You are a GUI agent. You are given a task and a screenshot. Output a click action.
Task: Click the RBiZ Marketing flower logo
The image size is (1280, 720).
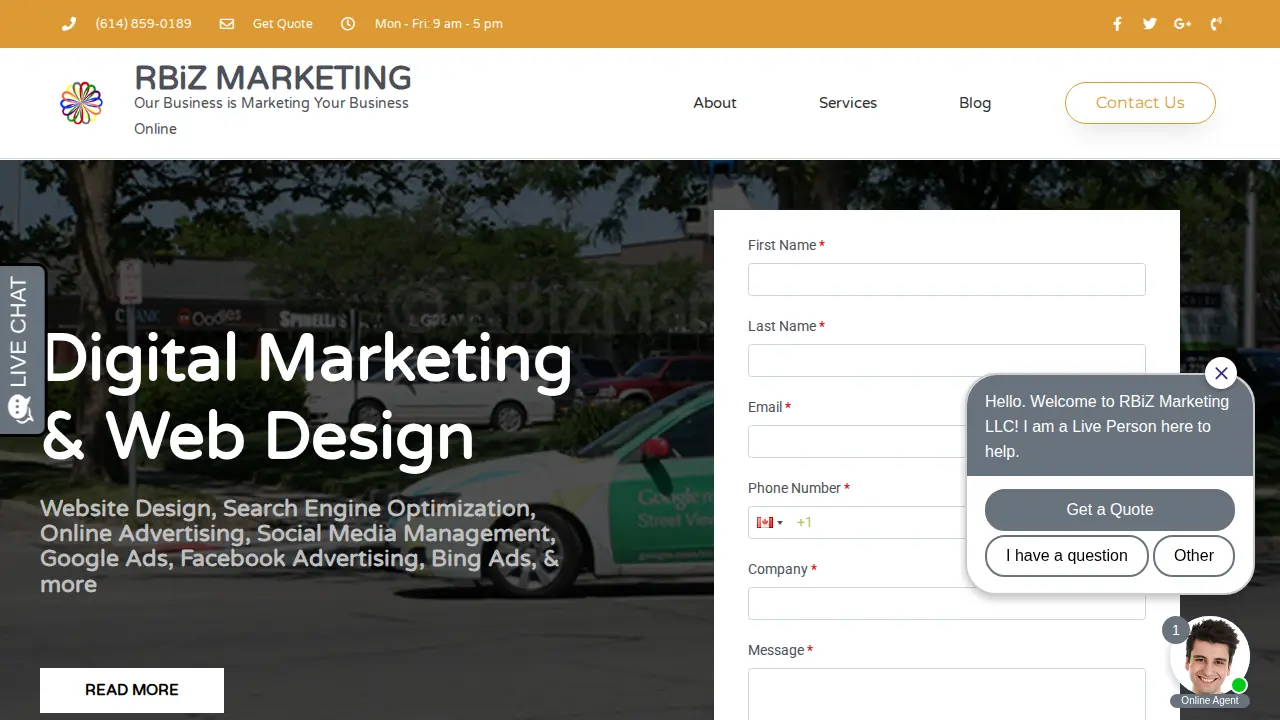tap(82, 103)
